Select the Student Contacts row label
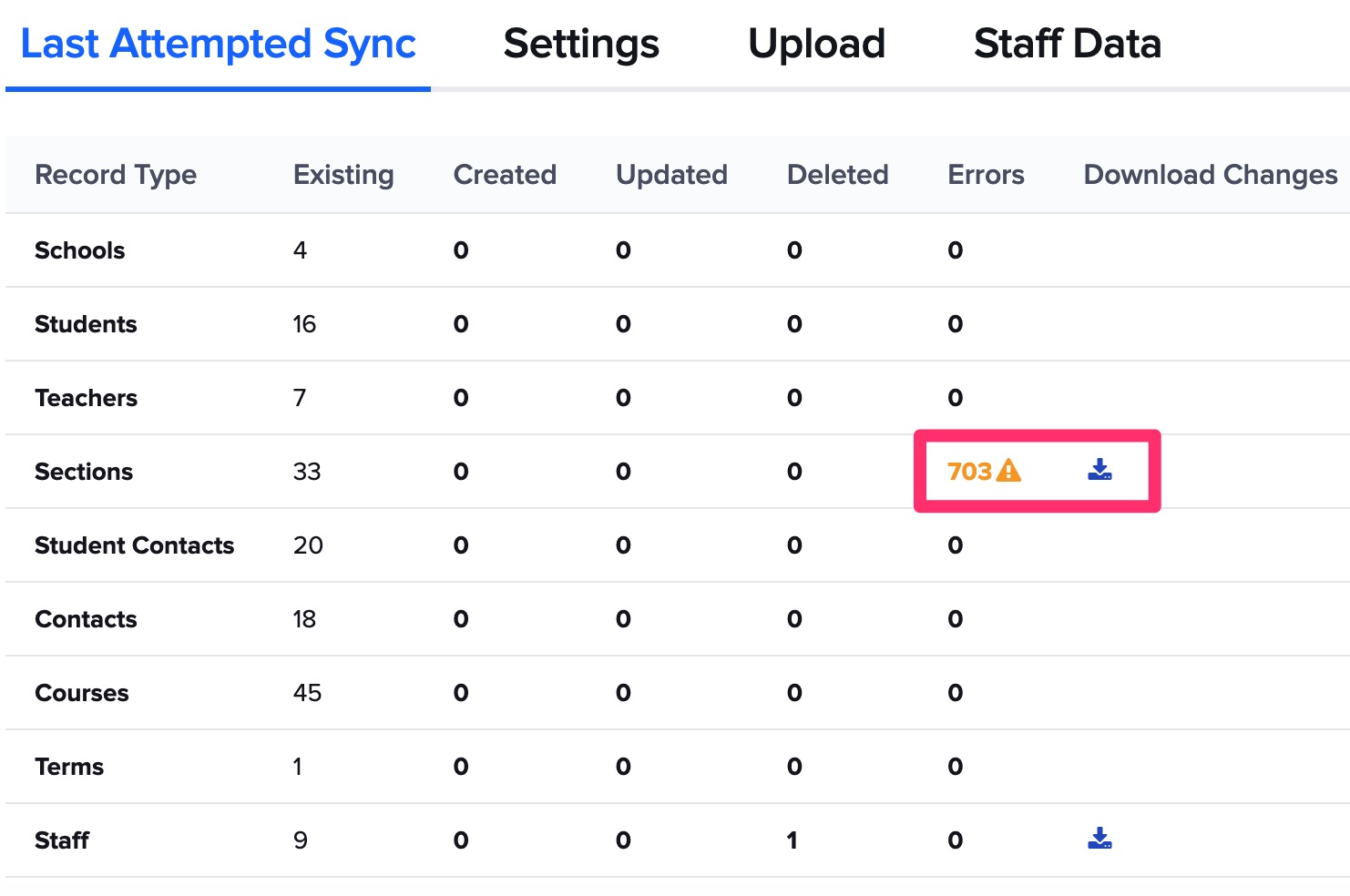1350x896 pixels. 134,545
